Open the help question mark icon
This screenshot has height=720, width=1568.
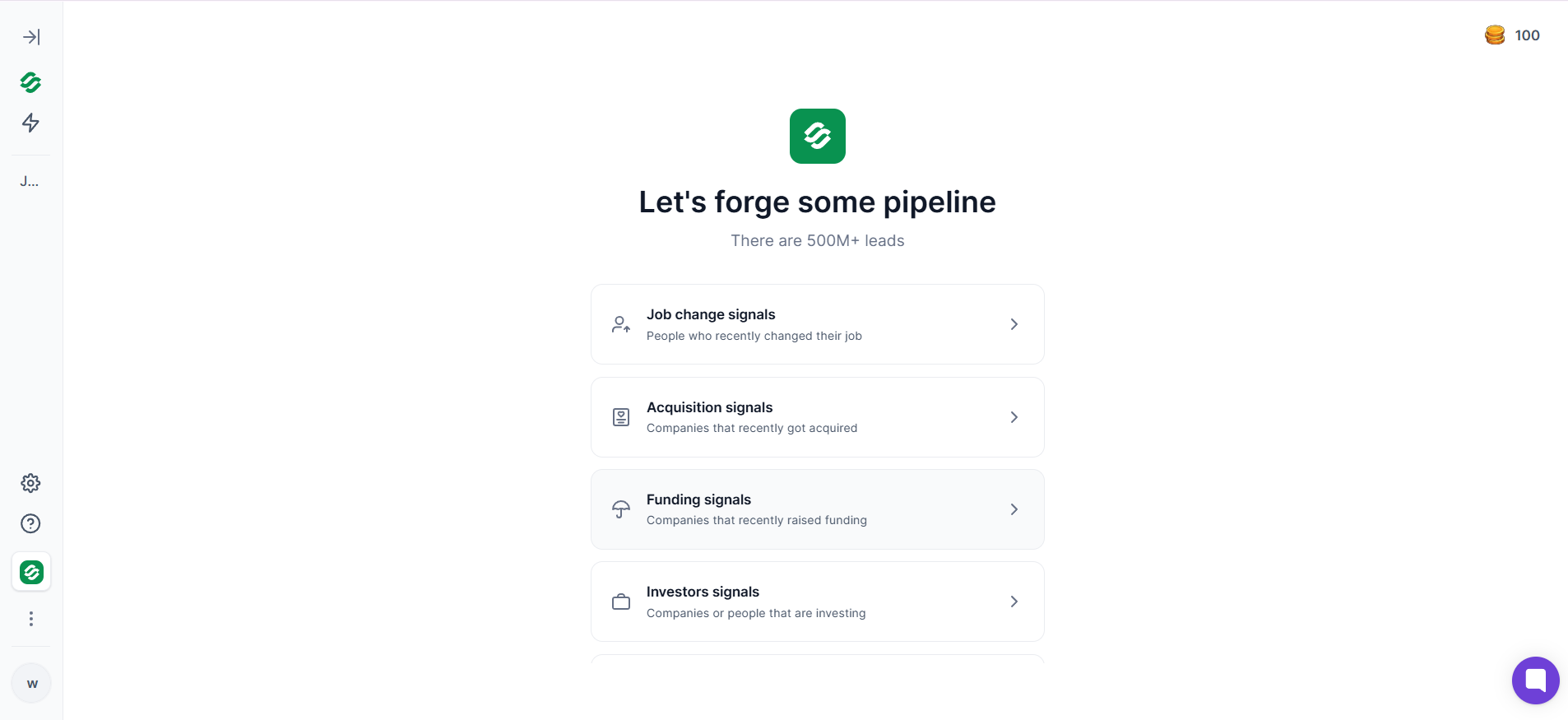click(x=31, y=523)
